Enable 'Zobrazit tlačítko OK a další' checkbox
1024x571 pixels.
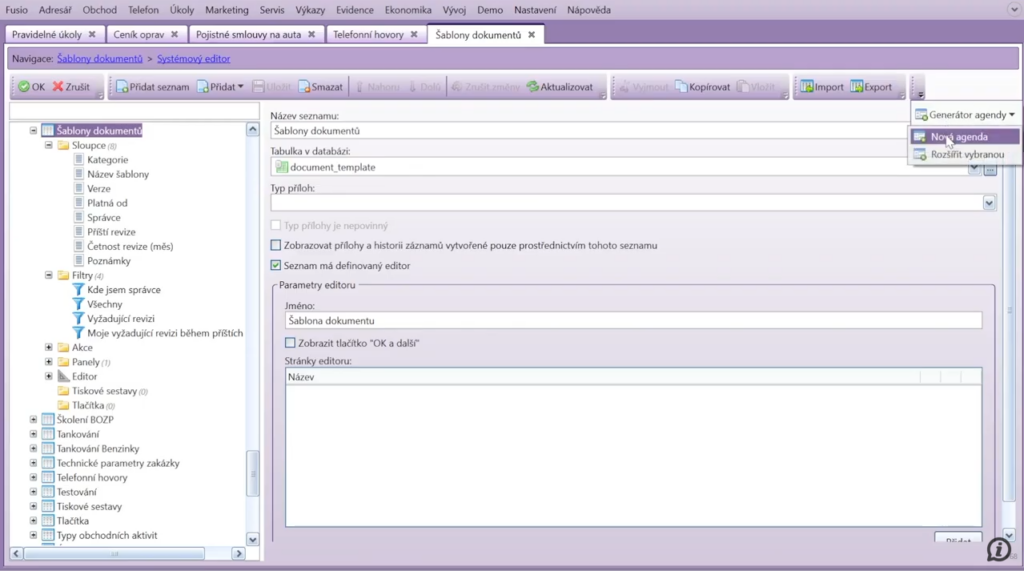(x=290, y=343)
